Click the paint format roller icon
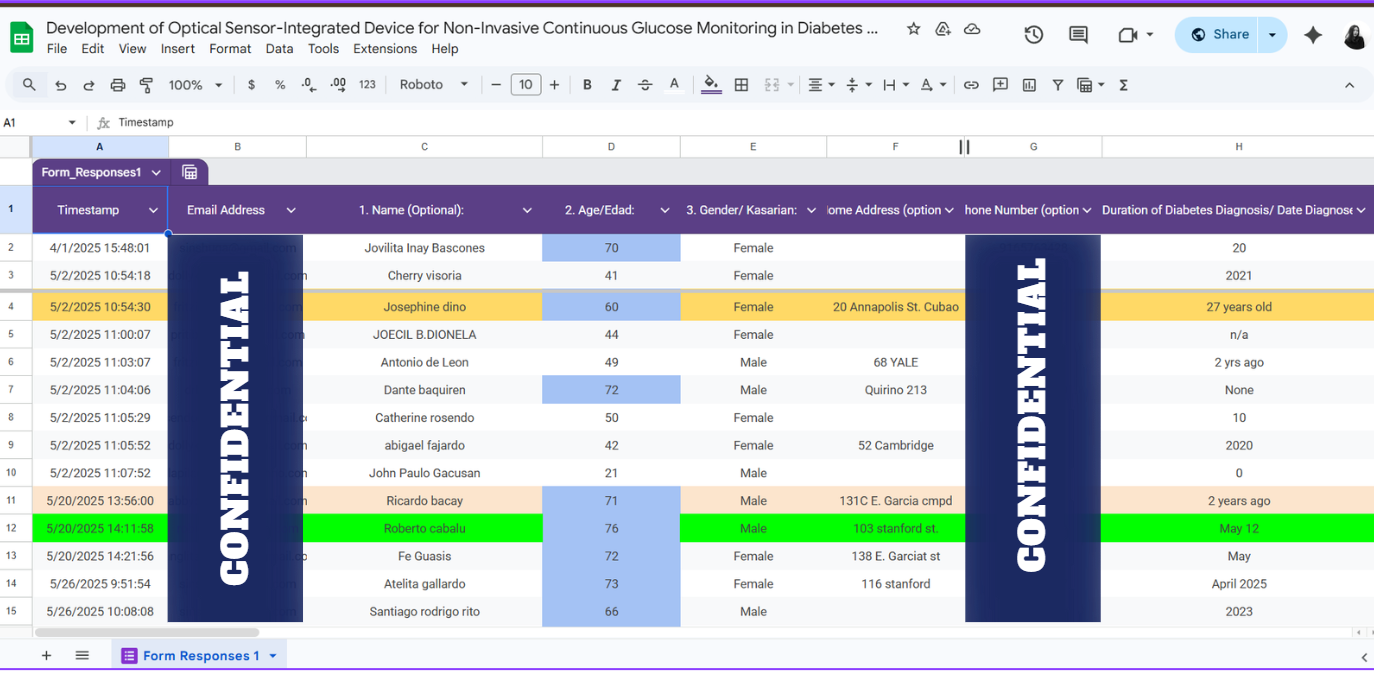 pyautogui.click(x=146, y=85)
